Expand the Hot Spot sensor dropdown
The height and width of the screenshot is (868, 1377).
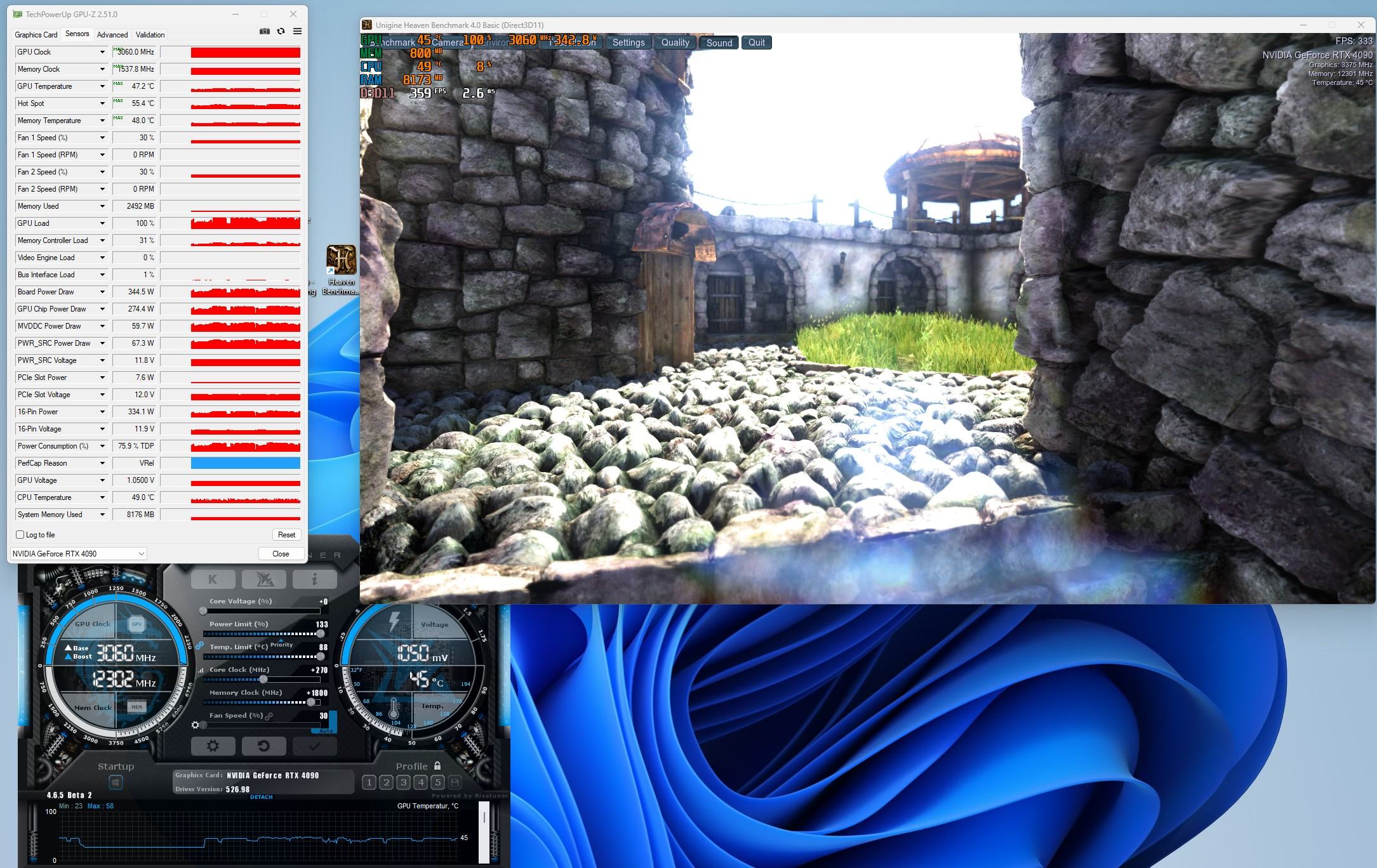102,103
